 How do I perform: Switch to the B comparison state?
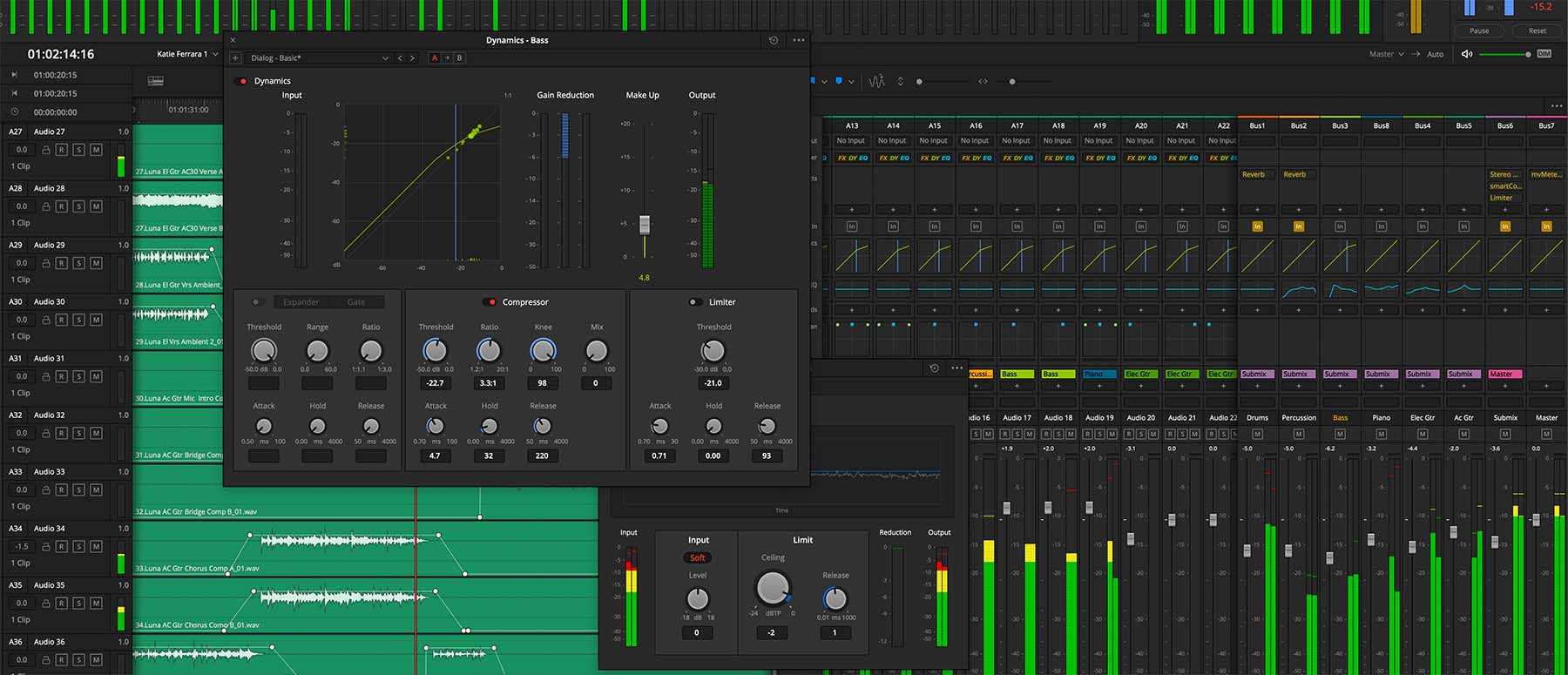(x=459, y=58)
